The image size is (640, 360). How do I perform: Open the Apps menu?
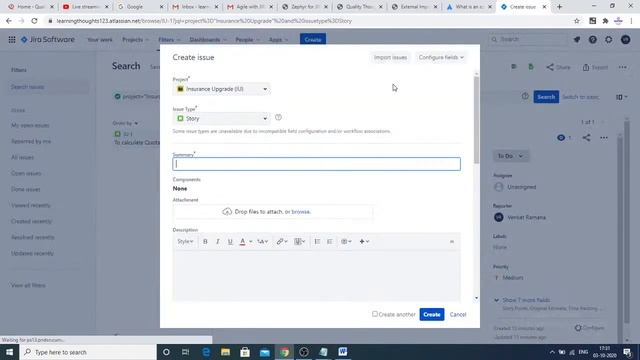coord(278,40)
